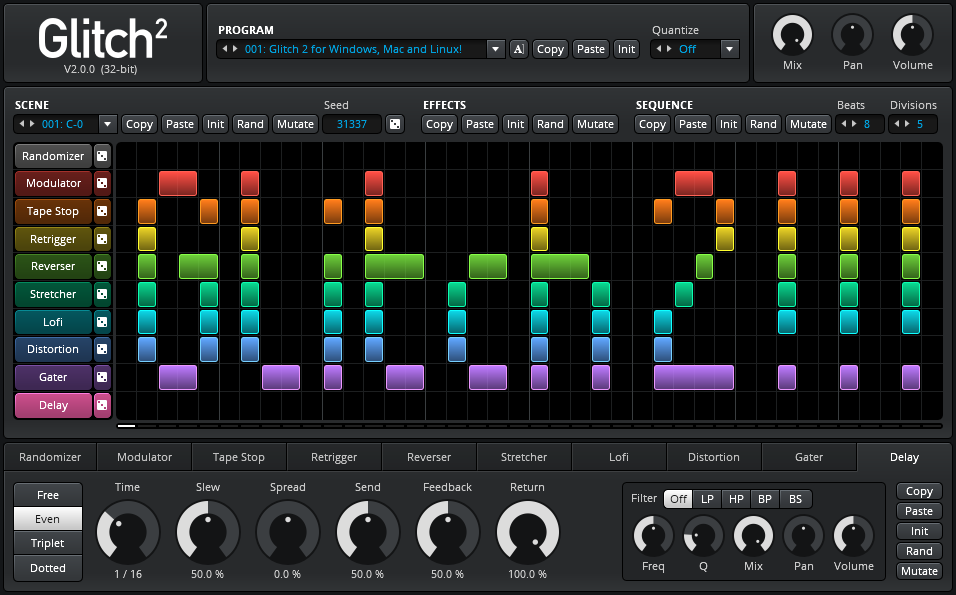Click the Feedback knob
956x595 pixels.
(x=447, y=531)
